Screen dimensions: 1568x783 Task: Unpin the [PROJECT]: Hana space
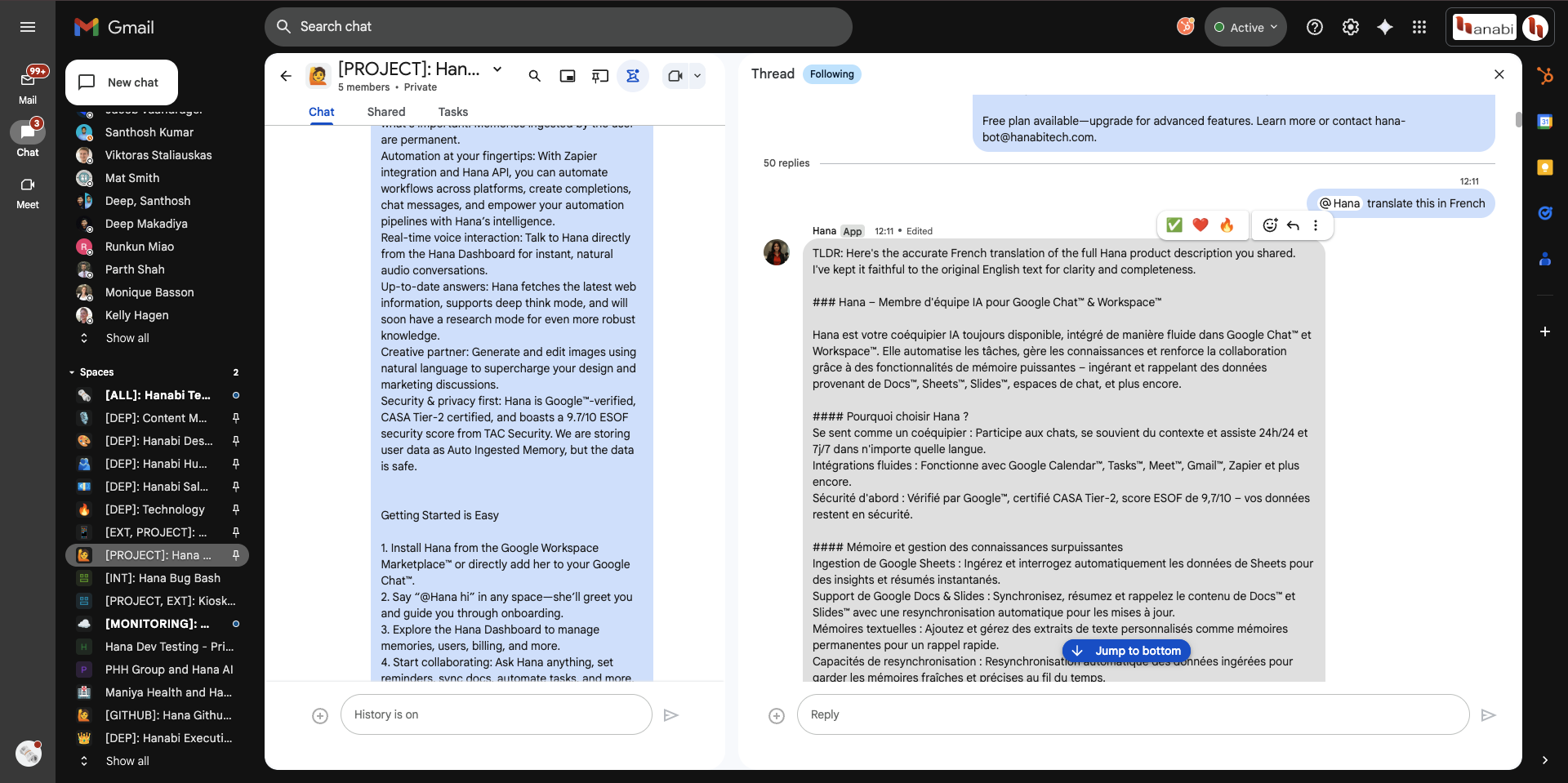coord(236,555)
